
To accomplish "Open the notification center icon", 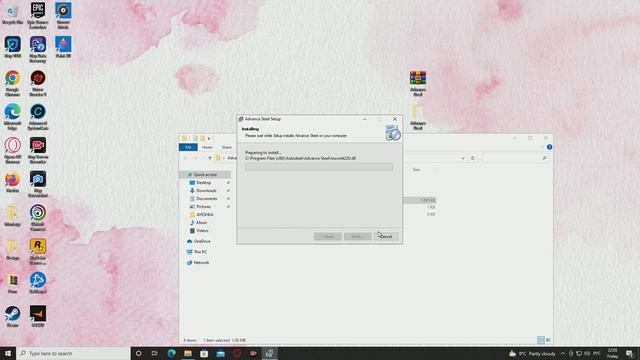I will pos(629,353).
